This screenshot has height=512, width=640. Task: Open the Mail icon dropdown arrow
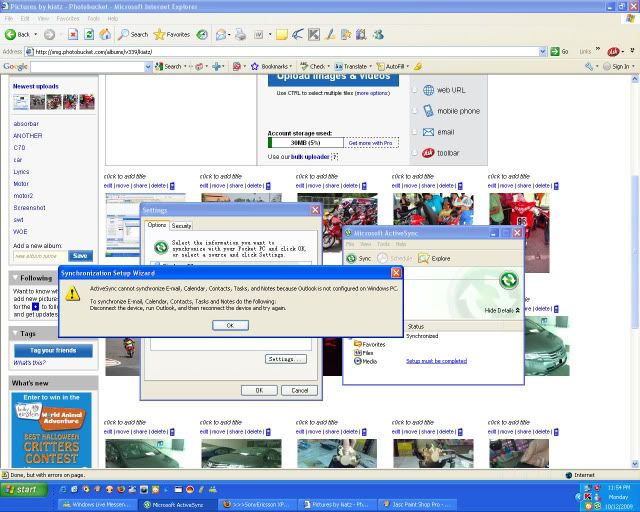[229, 35]
